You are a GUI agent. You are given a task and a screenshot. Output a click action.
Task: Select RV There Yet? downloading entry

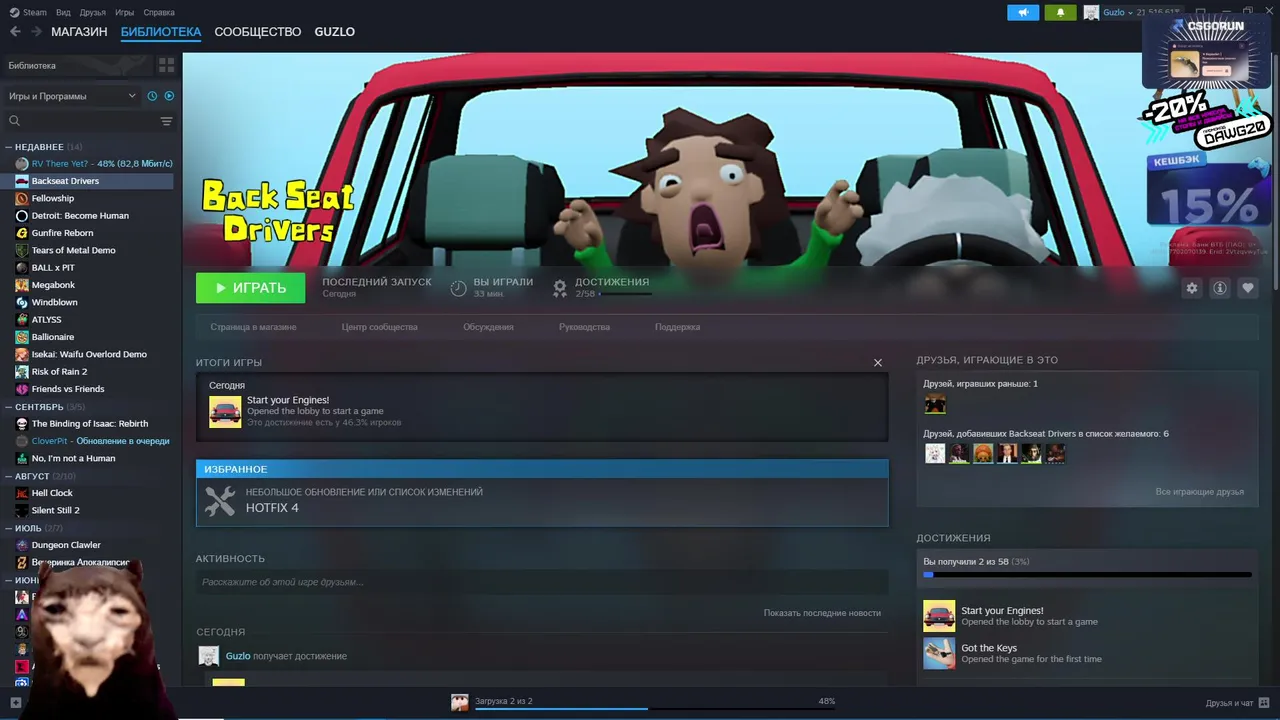pyautogui.click(x=87, y=164)
